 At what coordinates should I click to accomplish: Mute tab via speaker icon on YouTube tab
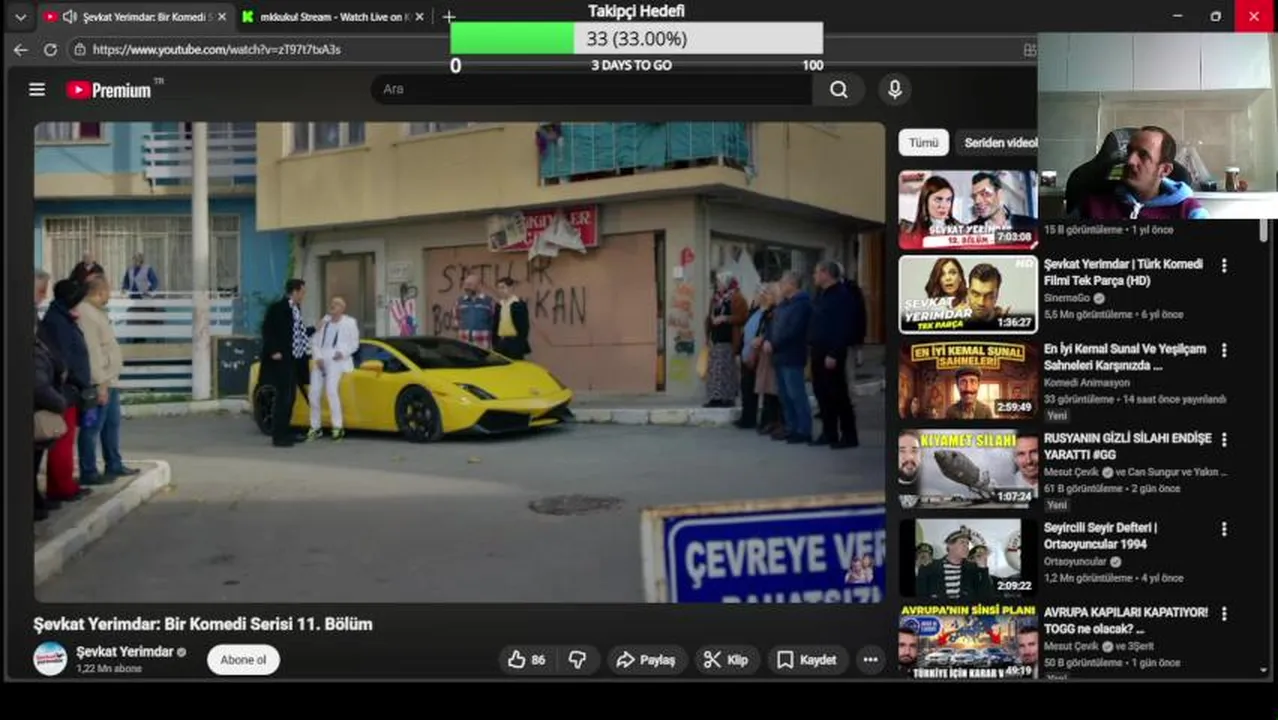(69, 17)
